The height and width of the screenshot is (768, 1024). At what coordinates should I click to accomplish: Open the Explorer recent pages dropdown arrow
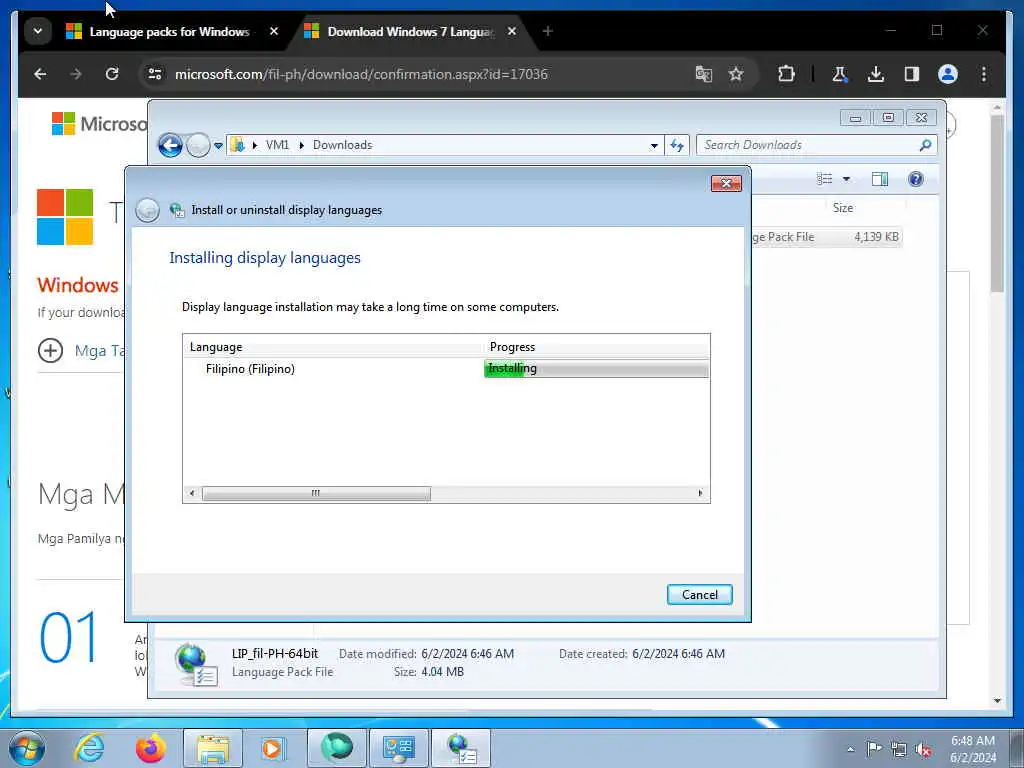click(x=218, y=145)
